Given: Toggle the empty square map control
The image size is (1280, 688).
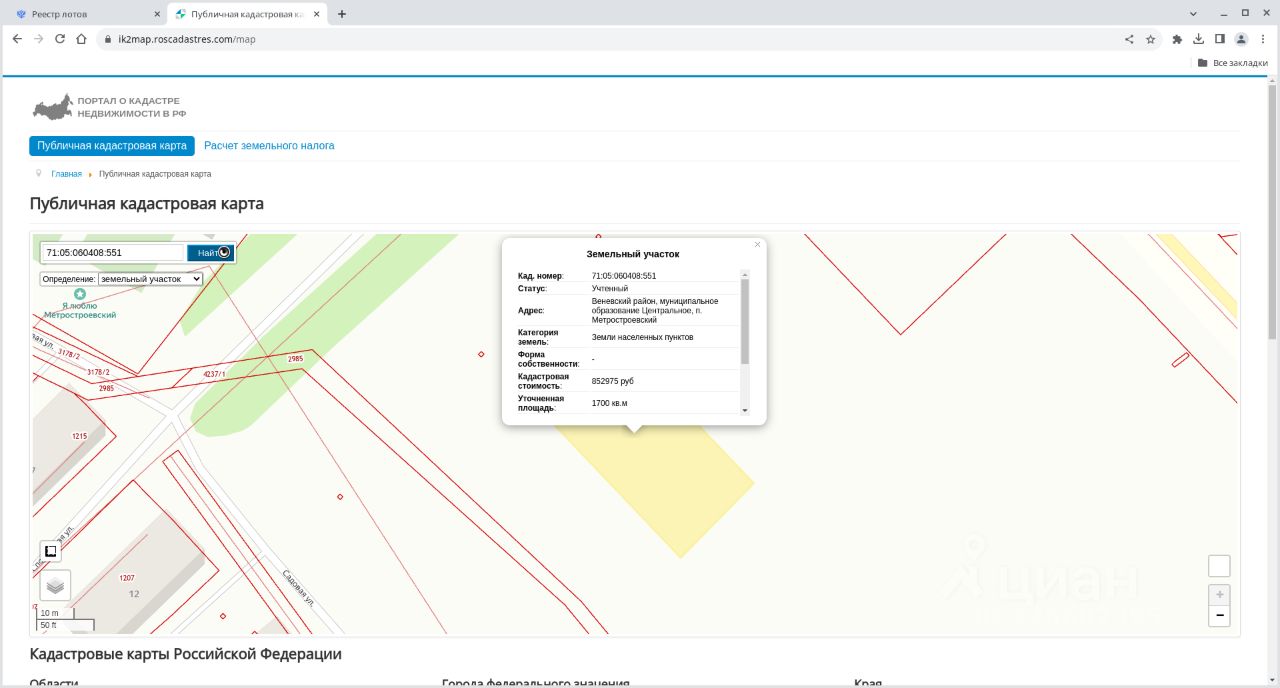Looking at the screenshot, I should pyautogui.click(x=1219, y=566).
